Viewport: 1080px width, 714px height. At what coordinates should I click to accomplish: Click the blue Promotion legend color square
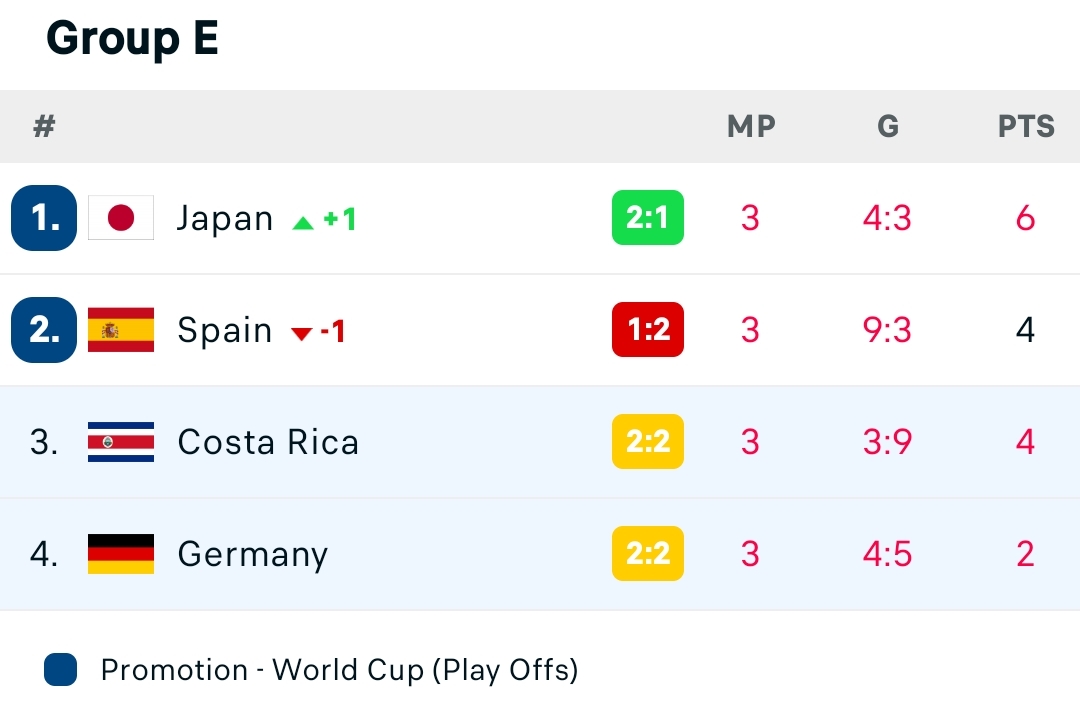[x=60, y=670]
